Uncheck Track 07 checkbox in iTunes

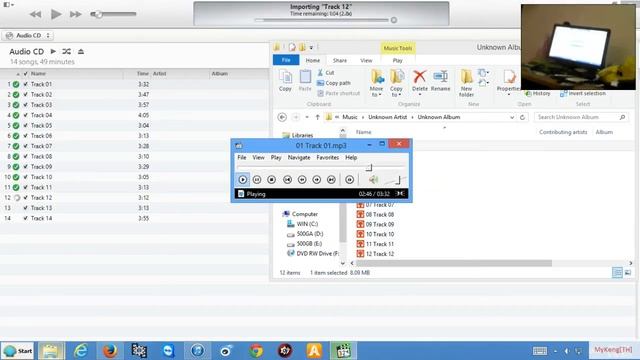[x=26, y=146]
